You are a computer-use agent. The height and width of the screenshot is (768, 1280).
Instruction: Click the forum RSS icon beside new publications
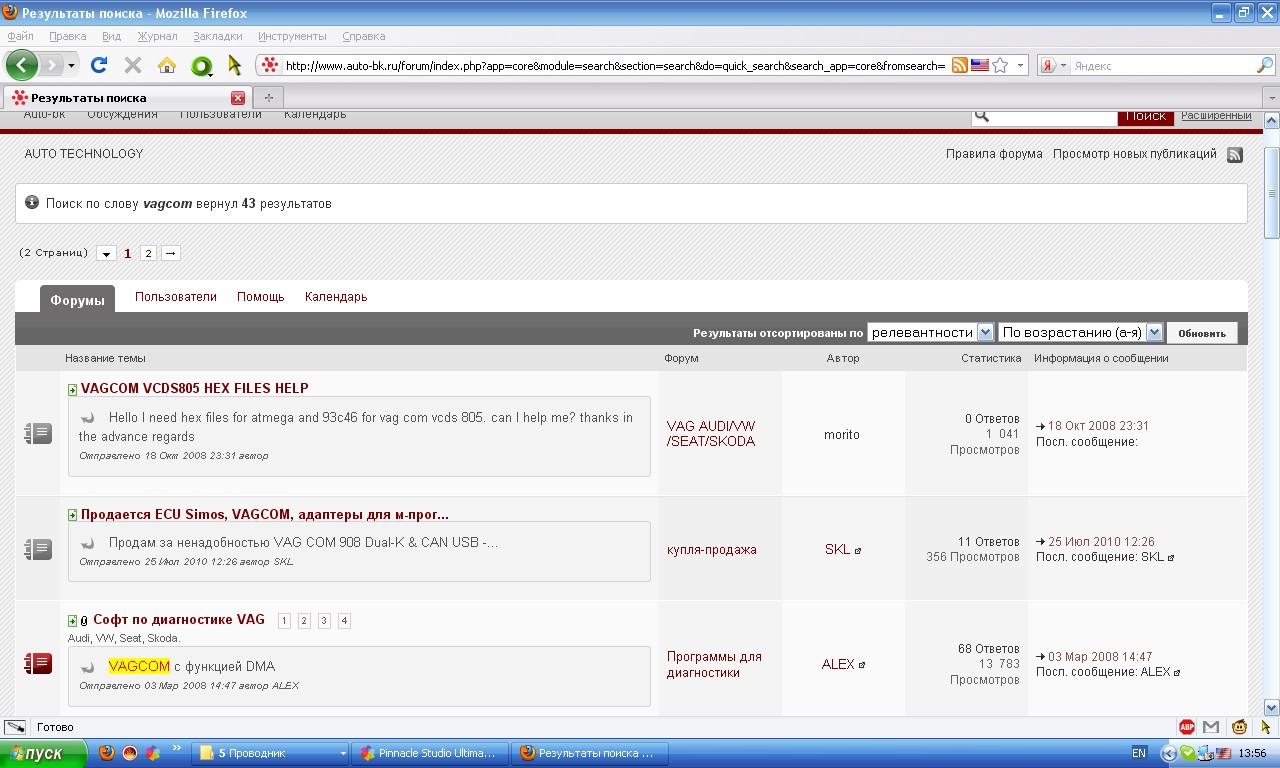1235,155
